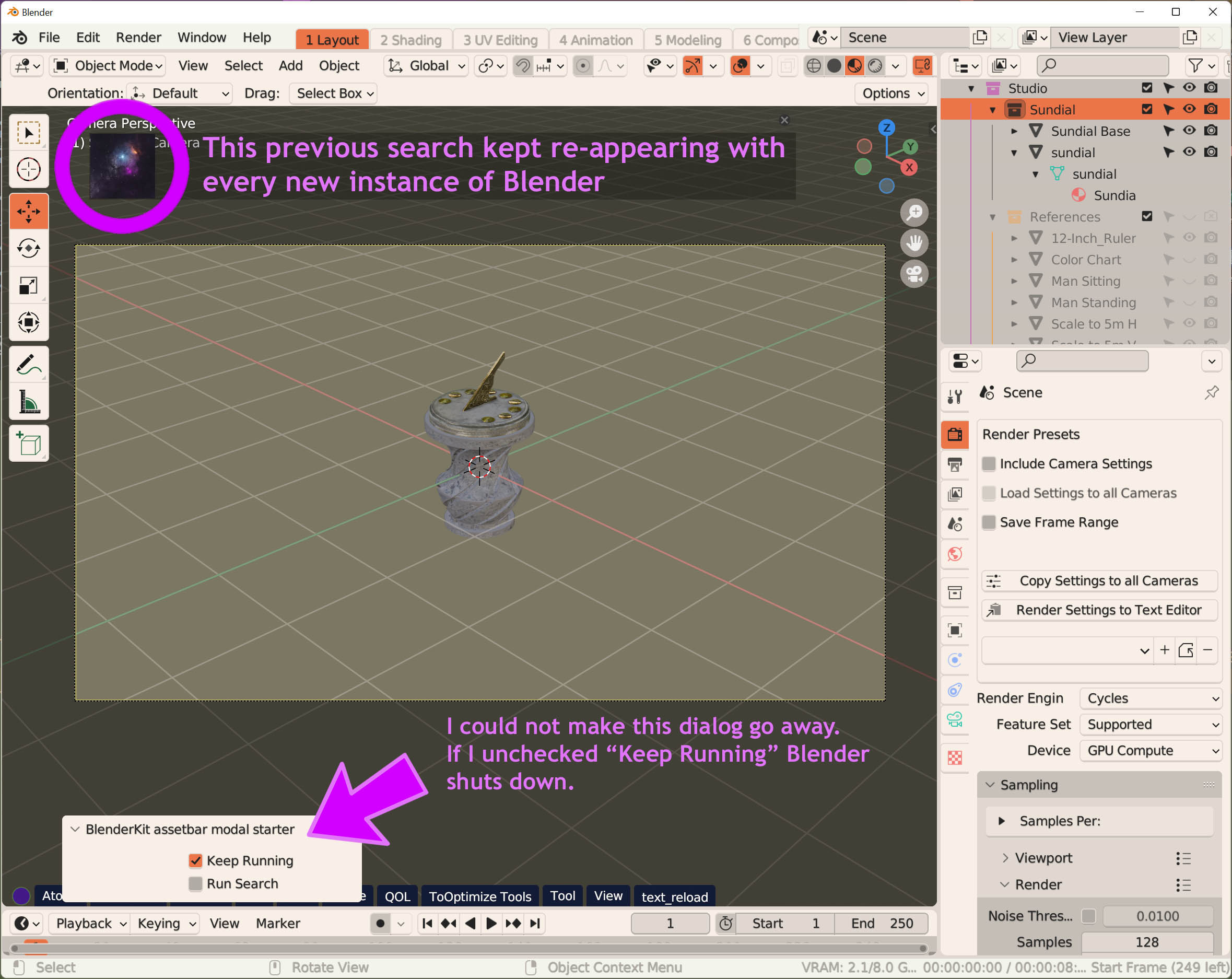Open the Object Mode dropdown
1232x979 pixels.
(107, 66)
